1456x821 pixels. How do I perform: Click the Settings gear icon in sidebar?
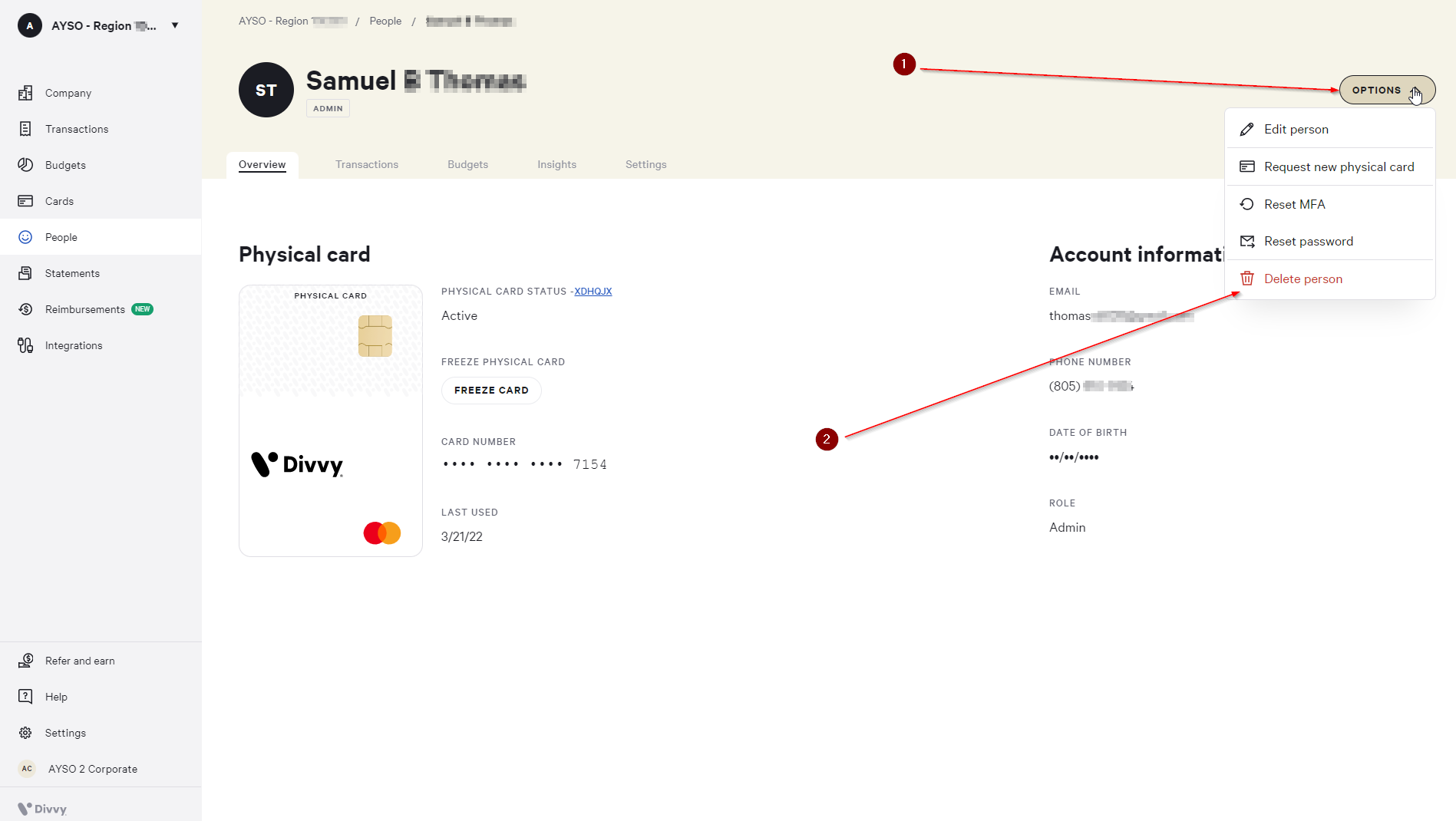(x=25, y=733)
